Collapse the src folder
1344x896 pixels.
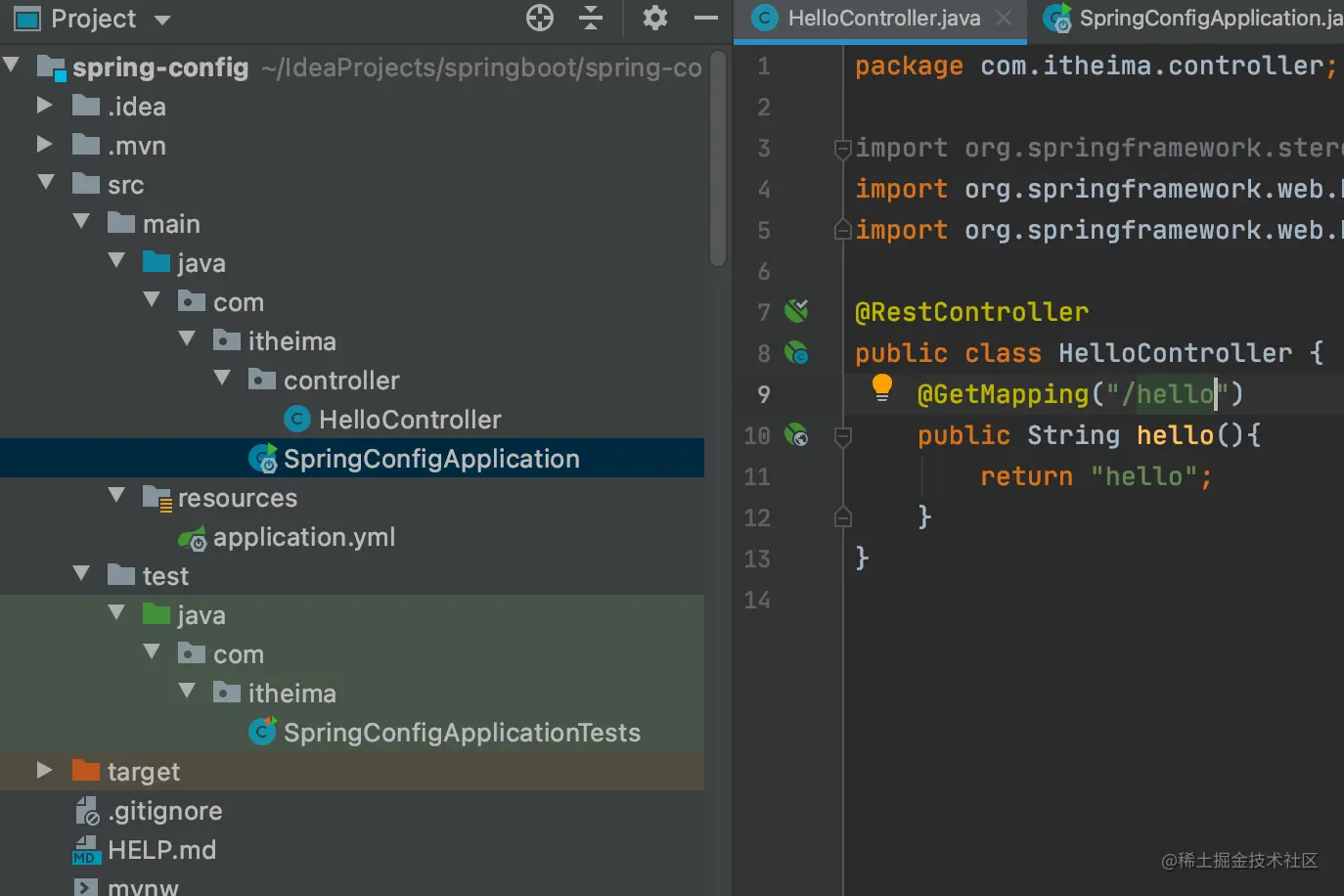[x=46, y=183]
